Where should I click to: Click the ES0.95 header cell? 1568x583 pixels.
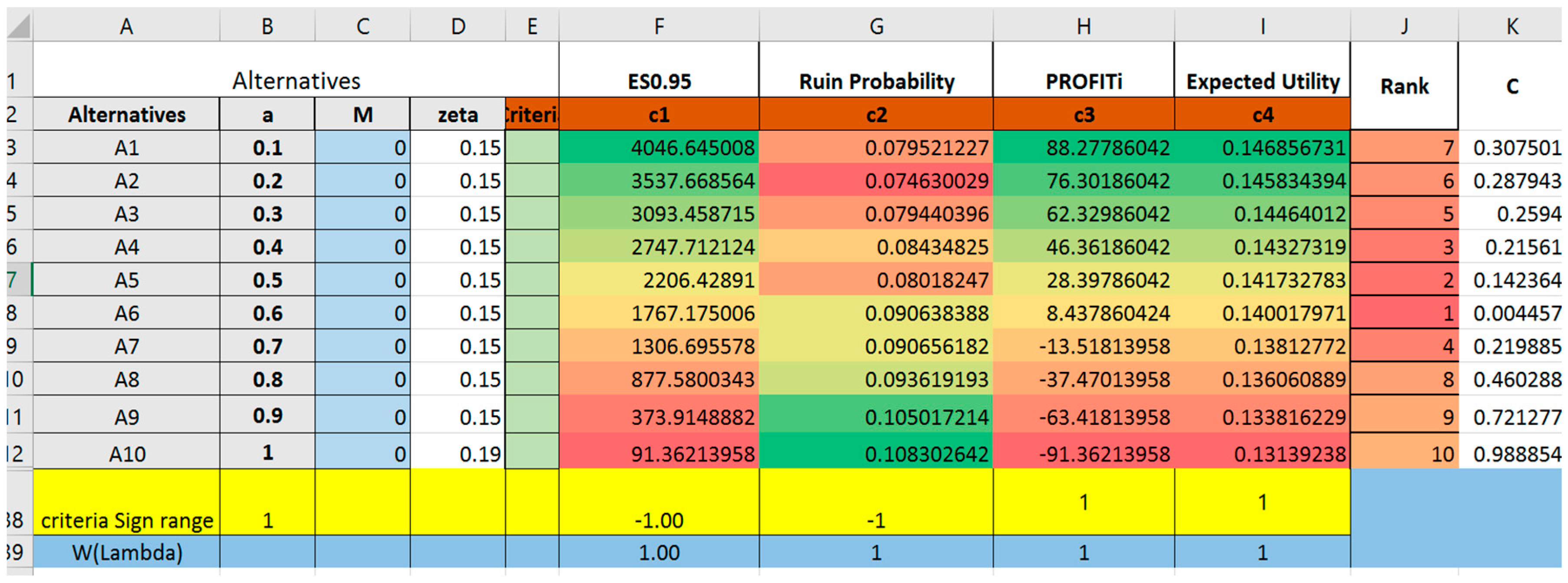[659, 81]
